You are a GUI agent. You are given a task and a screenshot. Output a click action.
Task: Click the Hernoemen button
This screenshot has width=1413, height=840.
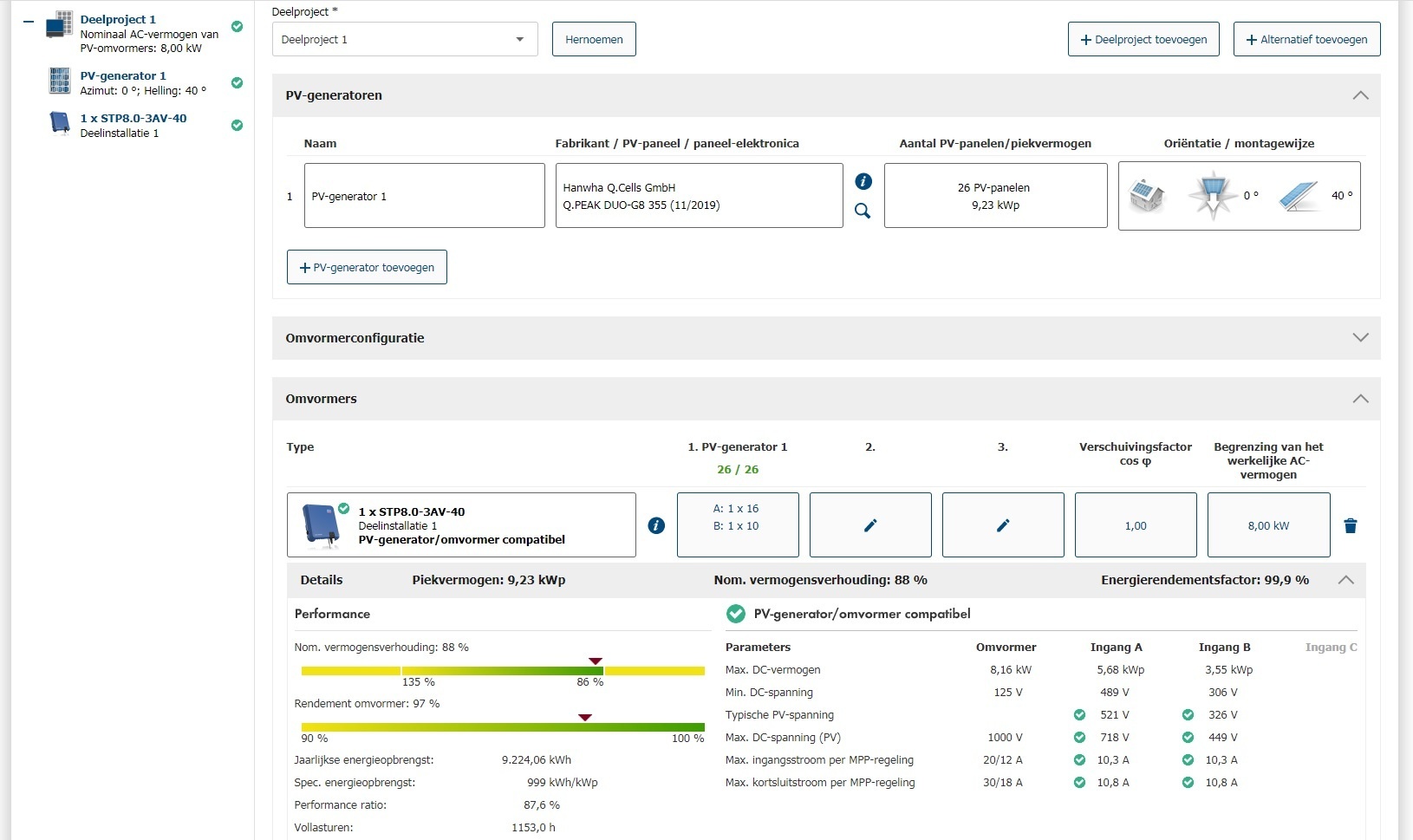594,40
